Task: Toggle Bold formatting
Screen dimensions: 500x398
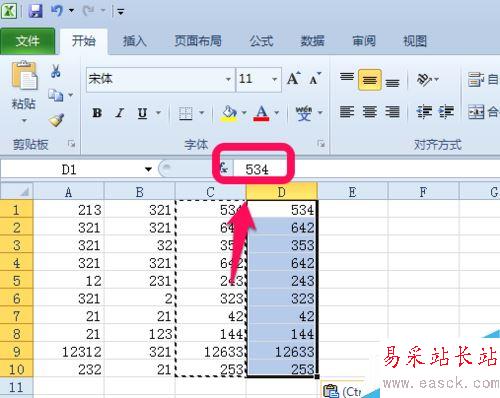Action: pos(97,113)
